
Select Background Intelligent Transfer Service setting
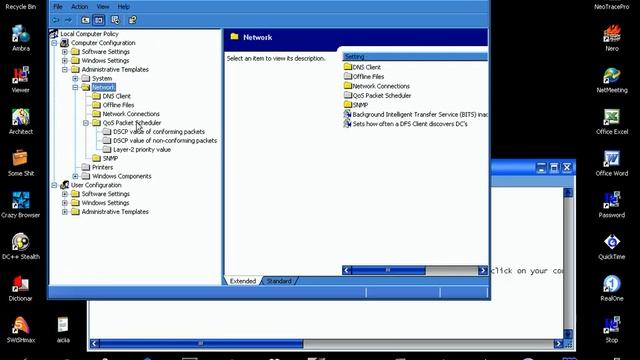(x=416, y=115)
